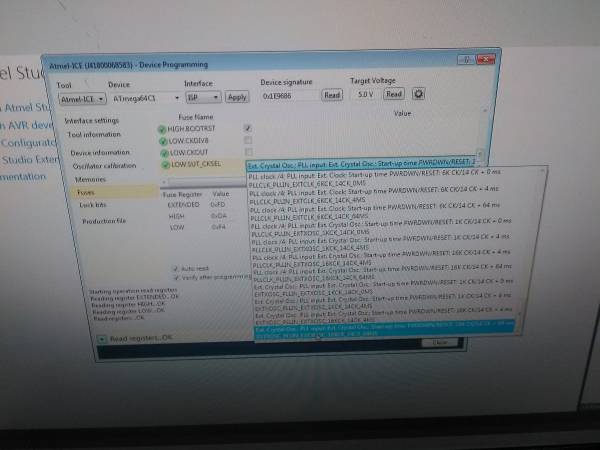Open the Device dropdown showing ATmega64C1
This screenshot has width=600, height=450.
[x=145, y=98]
